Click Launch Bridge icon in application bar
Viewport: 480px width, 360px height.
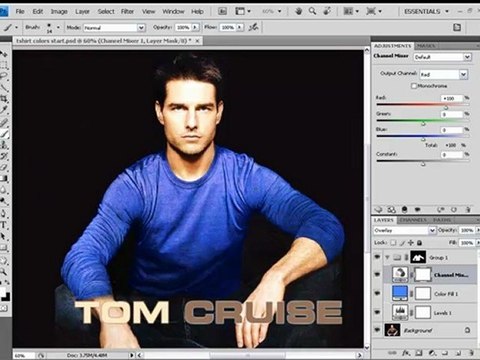(x=222, y=11)
